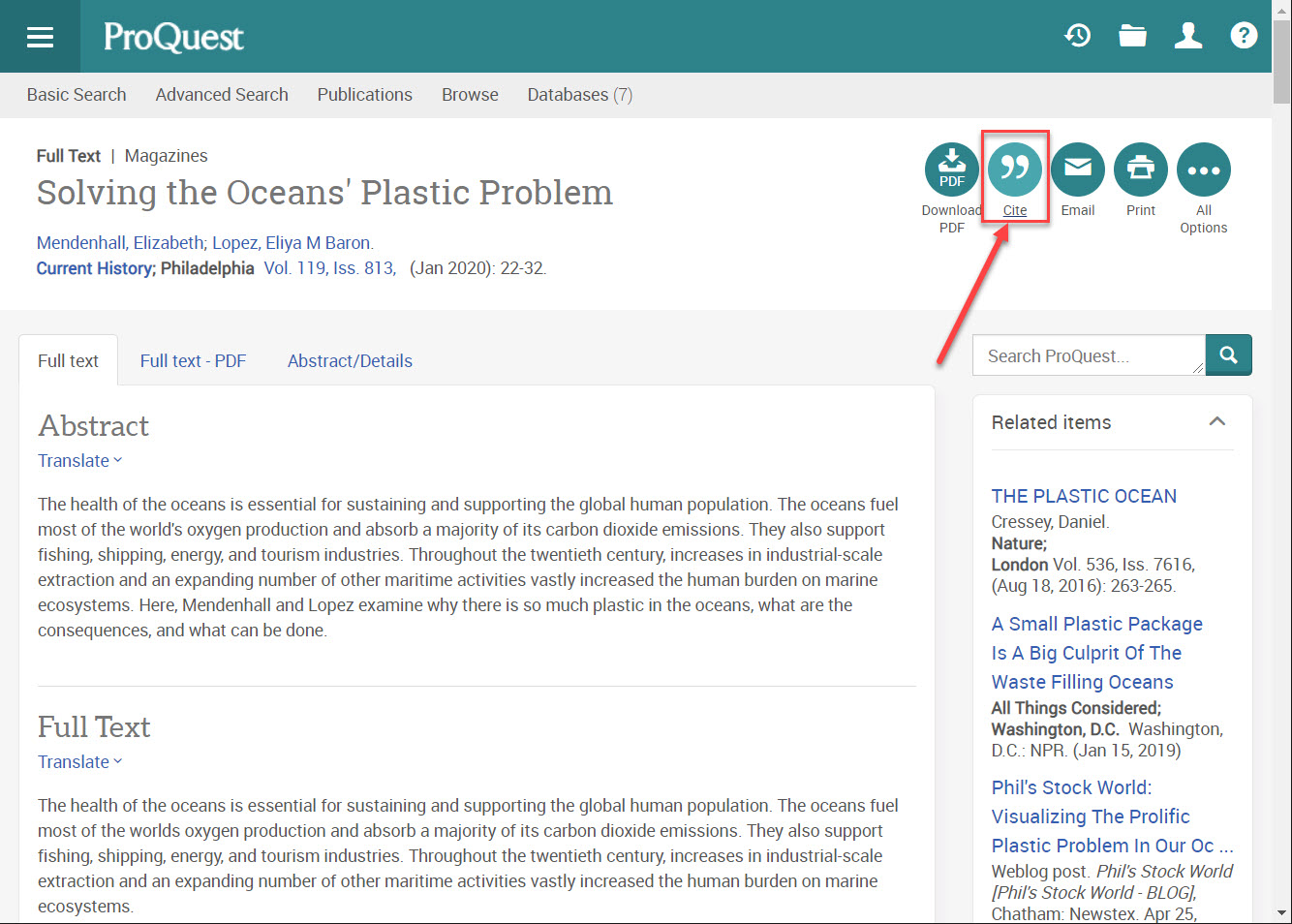Image resolution: width=1292 pixels, height=924 pixels.
Task: Click the help question mark icon
Action: point(1244,35)
